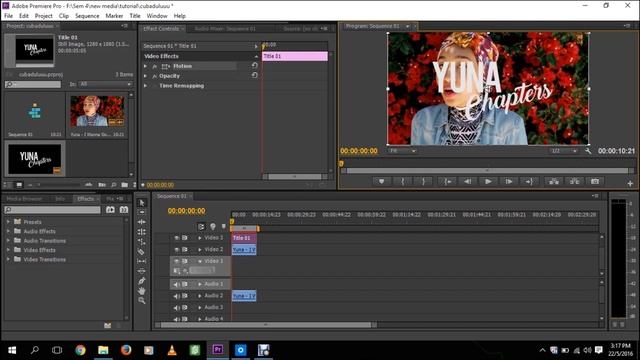Toggle Video 2 track output eye

click(176, 249)
